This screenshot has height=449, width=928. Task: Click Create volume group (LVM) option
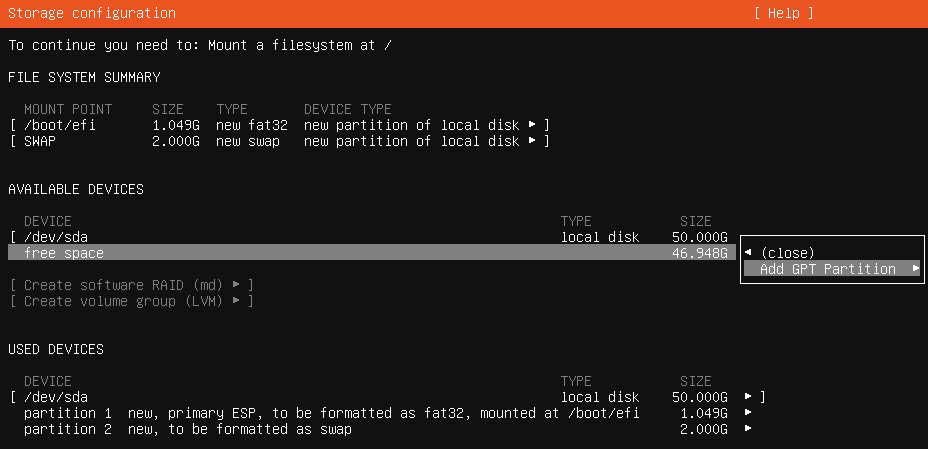coord(131,301)
